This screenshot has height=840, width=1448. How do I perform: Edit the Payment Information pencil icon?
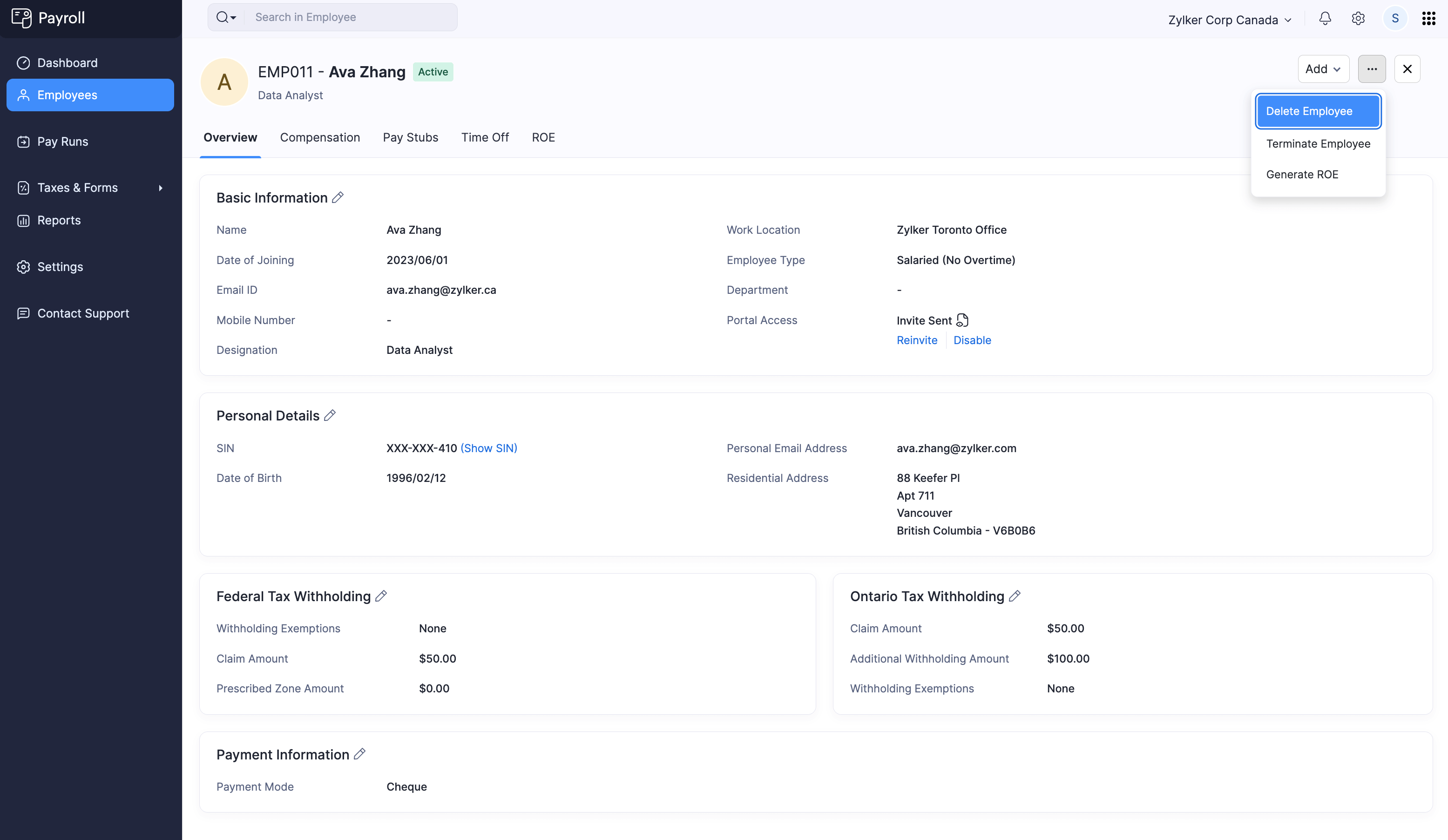coord(360,754)
